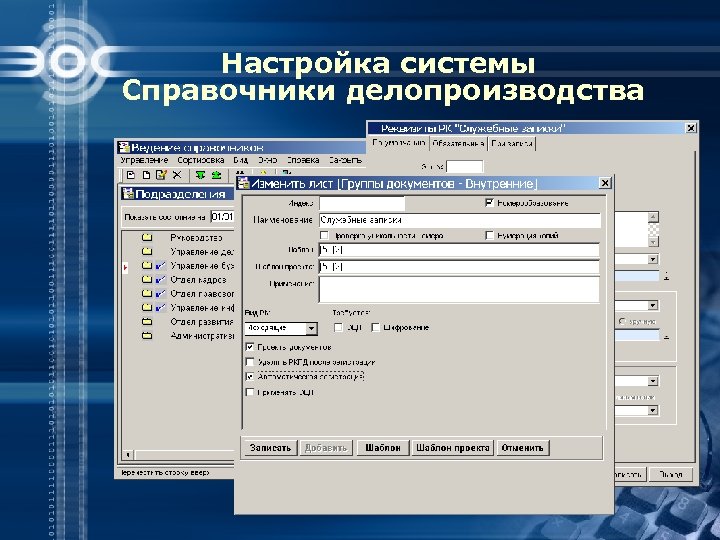Click the X delete icon in Ведение справочников toolbar
This screenshot has width=720, height=540.
click(177, 175)
